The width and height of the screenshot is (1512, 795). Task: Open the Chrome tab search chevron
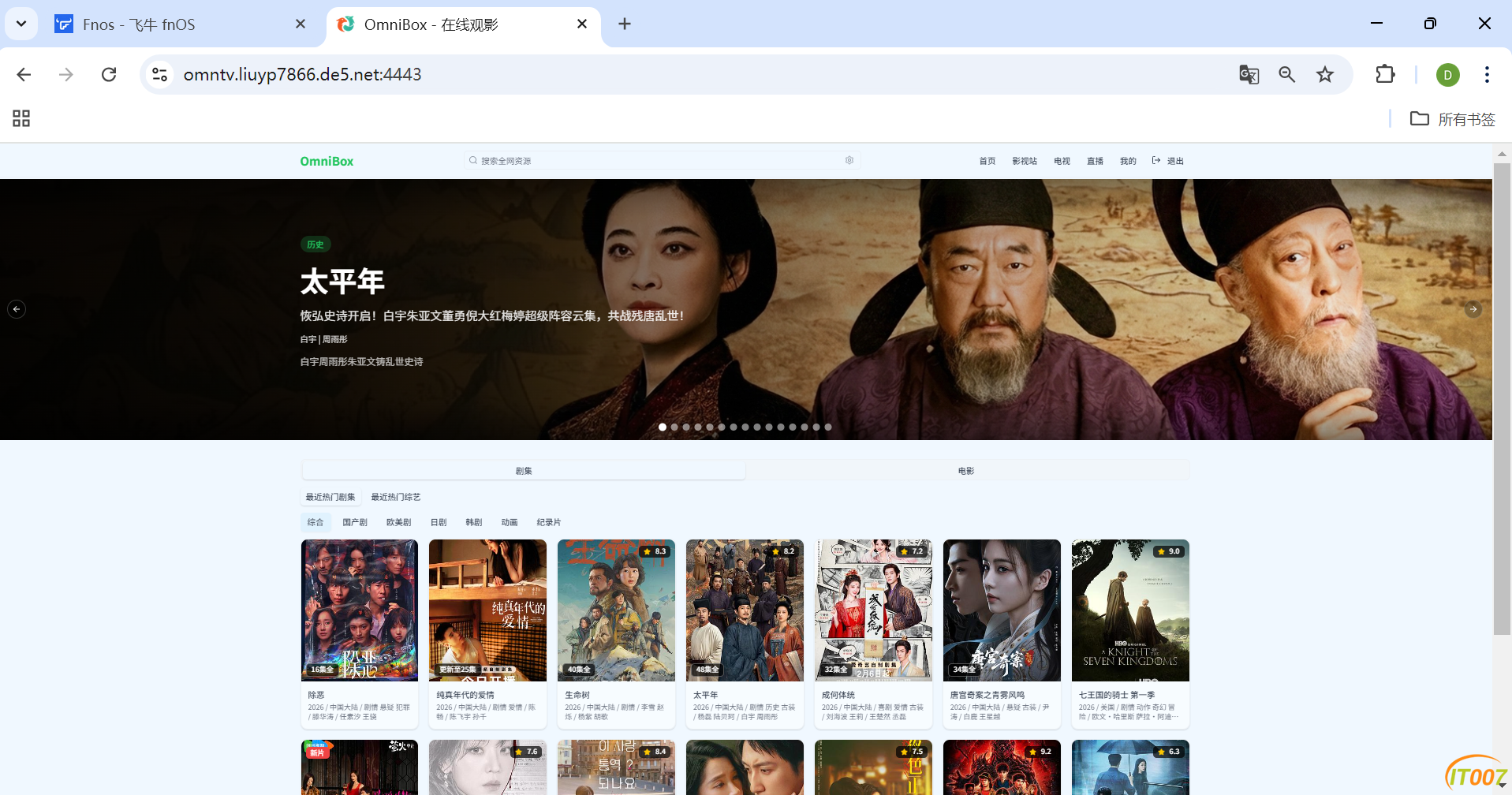pos(21,24)
